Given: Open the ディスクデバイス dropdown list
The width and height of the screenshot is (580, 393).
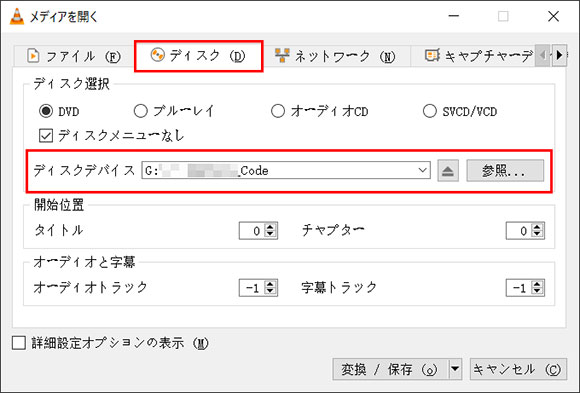Looking at the screenshot, I should click(x=422, y=171).
